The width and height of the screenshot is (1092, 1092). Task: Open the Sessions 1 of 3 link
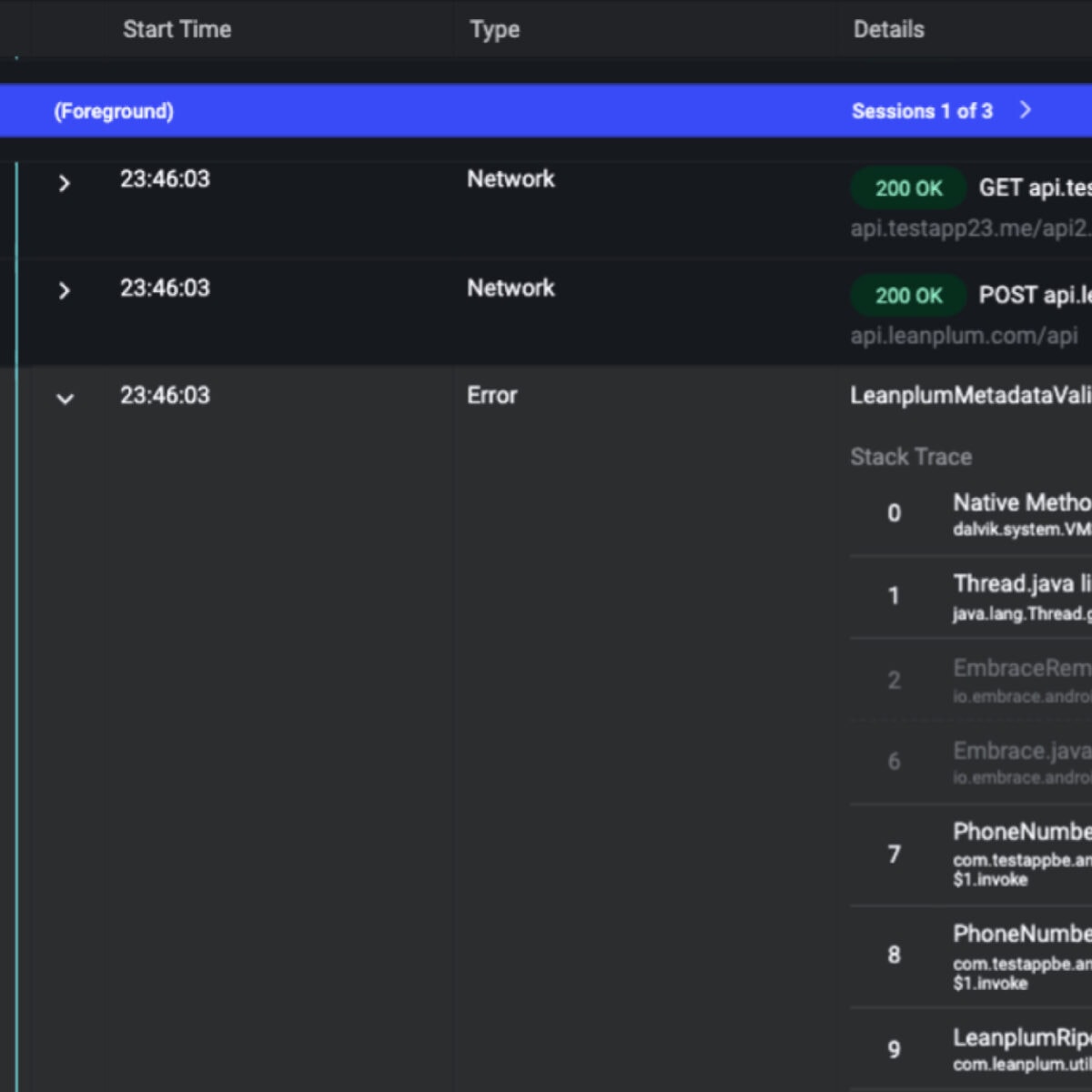923,110
